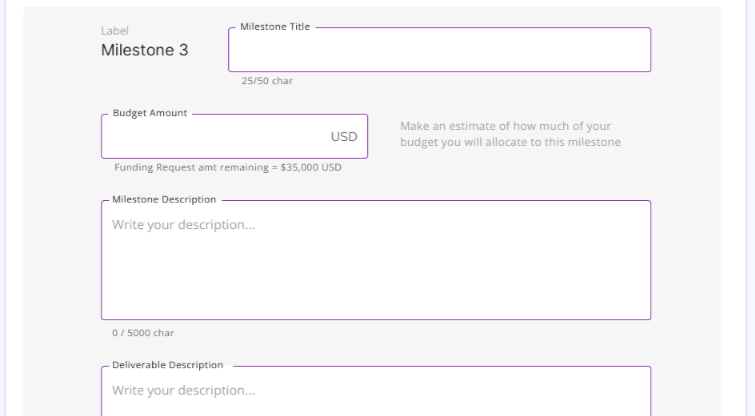Click the "Milestone 3" heading text
This screenshot has height=416, width=755.
pos(144,50)
